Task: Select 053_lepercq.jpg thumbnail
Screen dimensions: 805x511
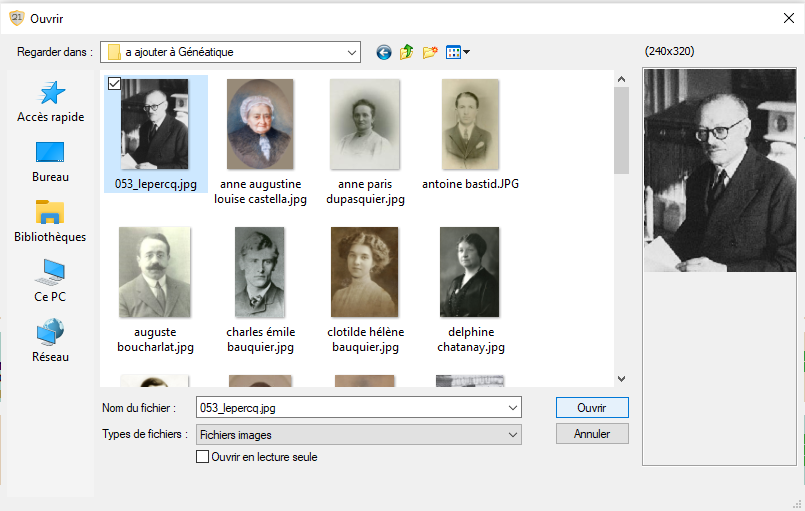Action: (x=155, y=124)
